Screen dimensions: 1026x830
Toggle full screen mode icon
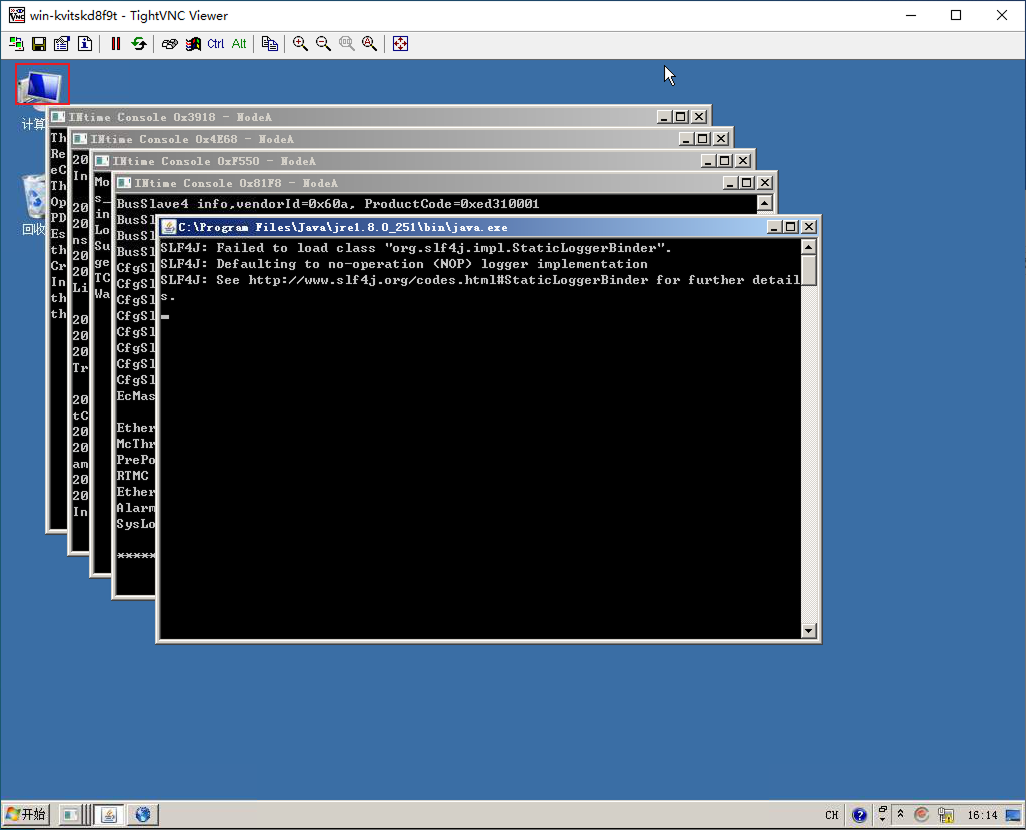400,44
